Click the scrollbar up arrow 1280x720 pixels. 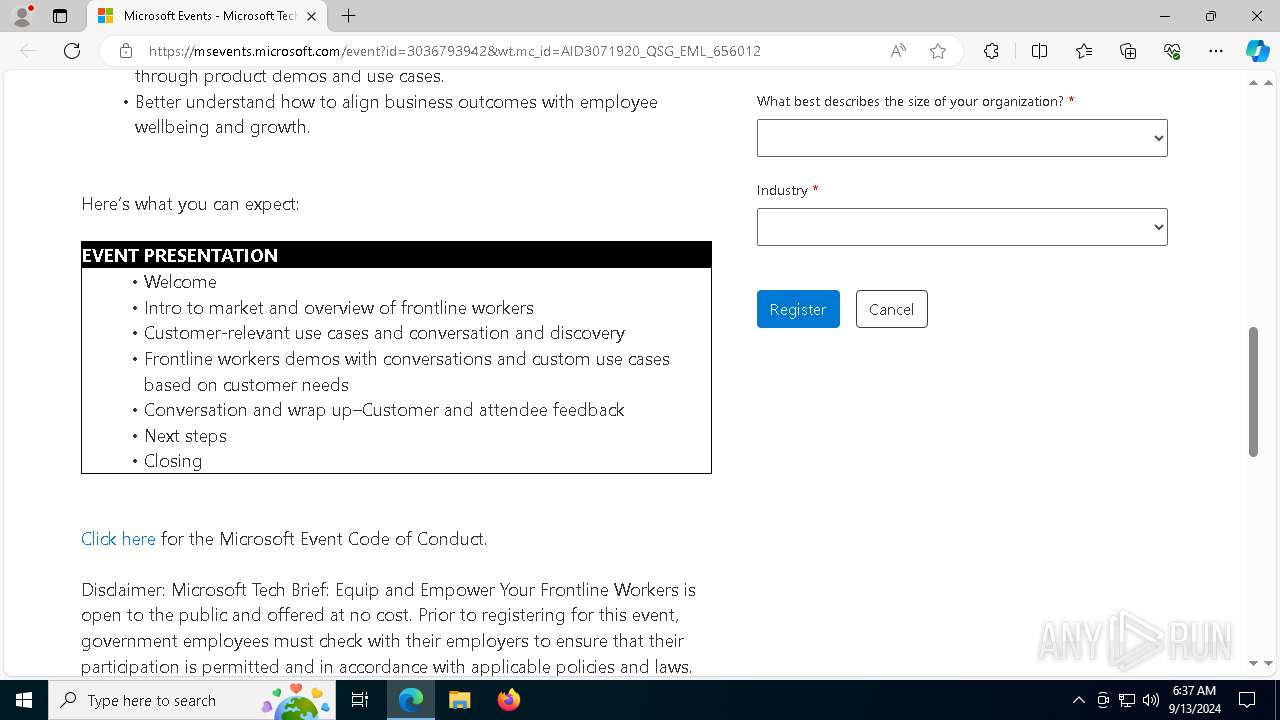(1254, 83)
